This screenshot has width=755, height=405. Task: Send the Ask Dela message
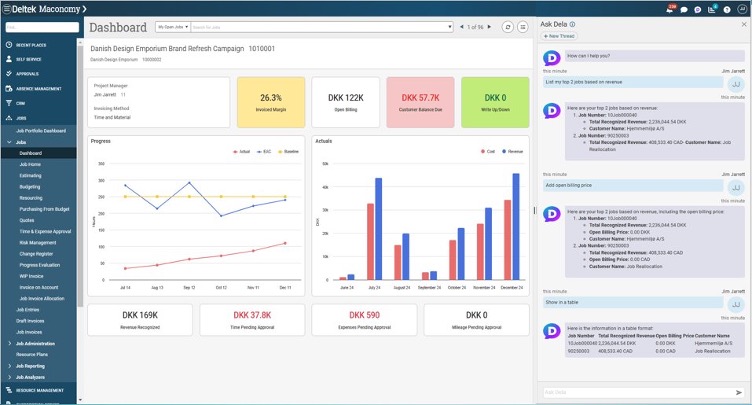pyautogui.click(x=739, y=392)
